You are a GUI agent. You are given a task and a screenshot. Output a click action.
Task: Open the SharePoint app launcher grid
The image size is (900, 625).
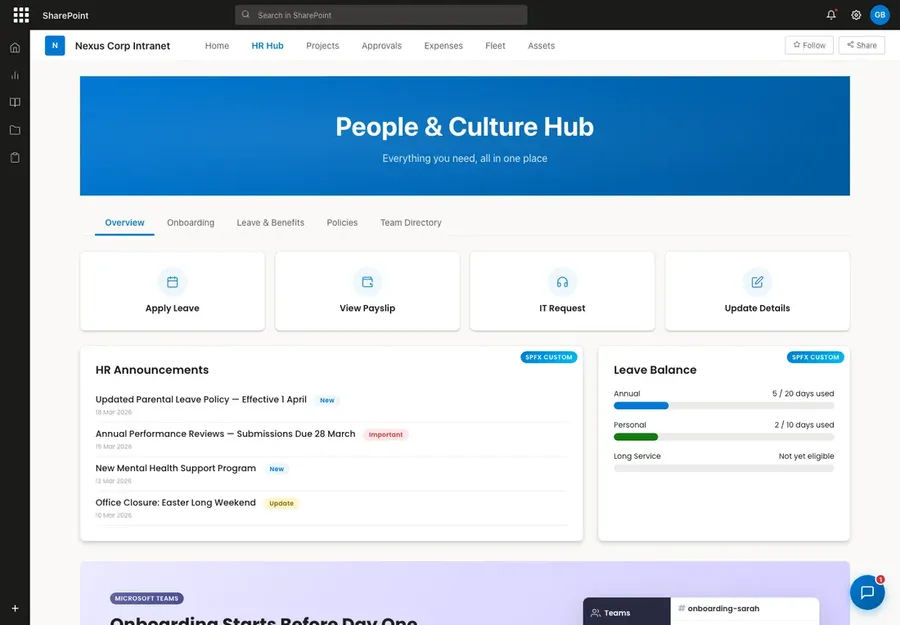pyautogui.click(x=21, y=15)
